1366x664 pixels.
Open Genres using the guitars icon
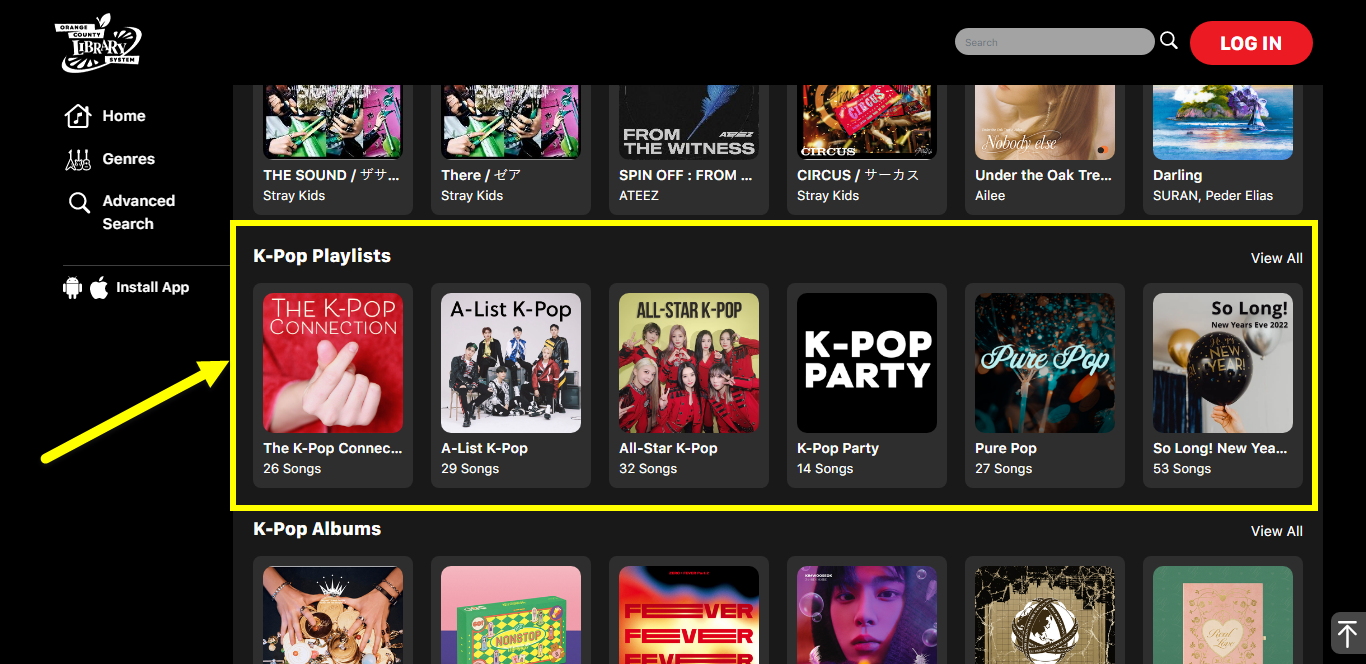(78, 159)
